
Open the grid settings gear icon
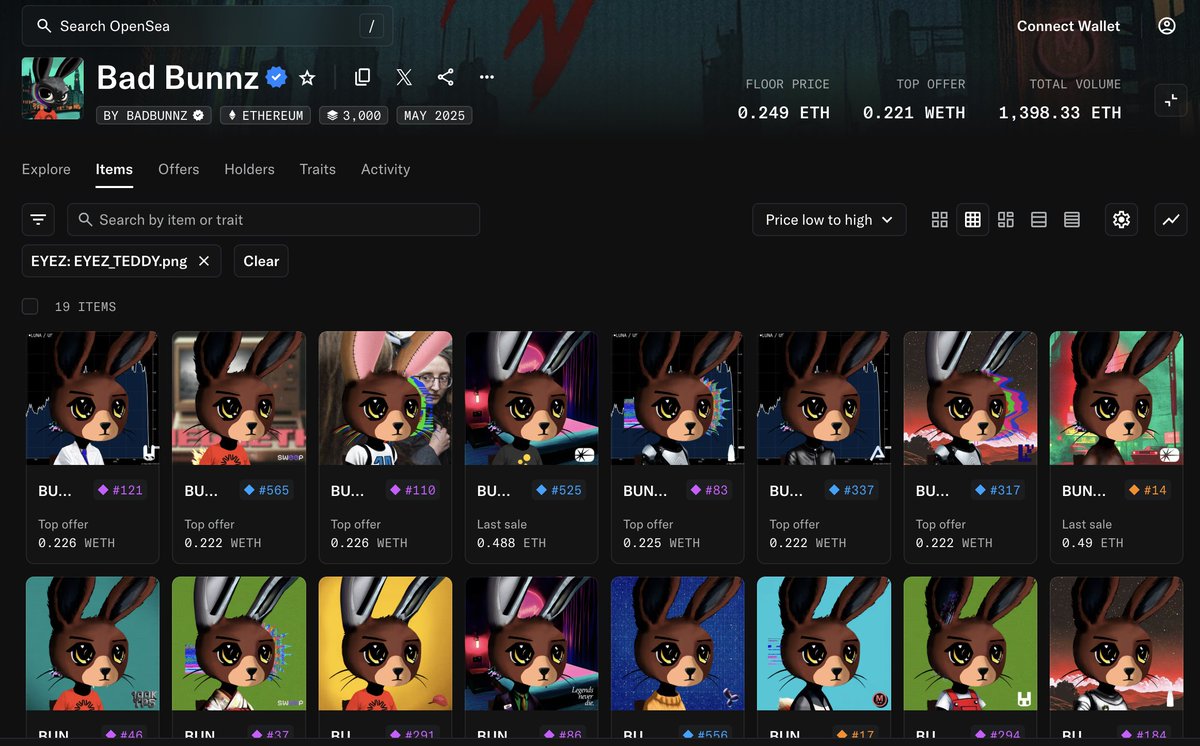tap(1121, 219)
